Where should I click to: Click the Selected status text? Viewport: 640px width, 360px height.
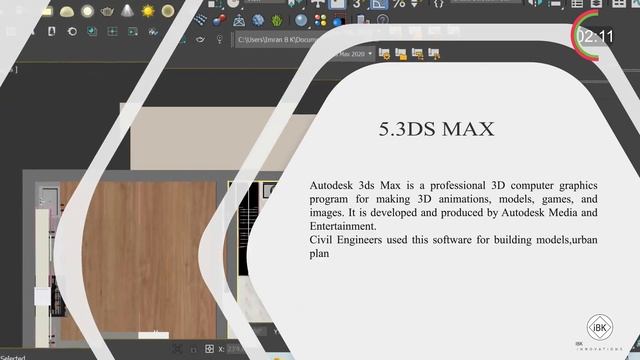pos(13,357)
